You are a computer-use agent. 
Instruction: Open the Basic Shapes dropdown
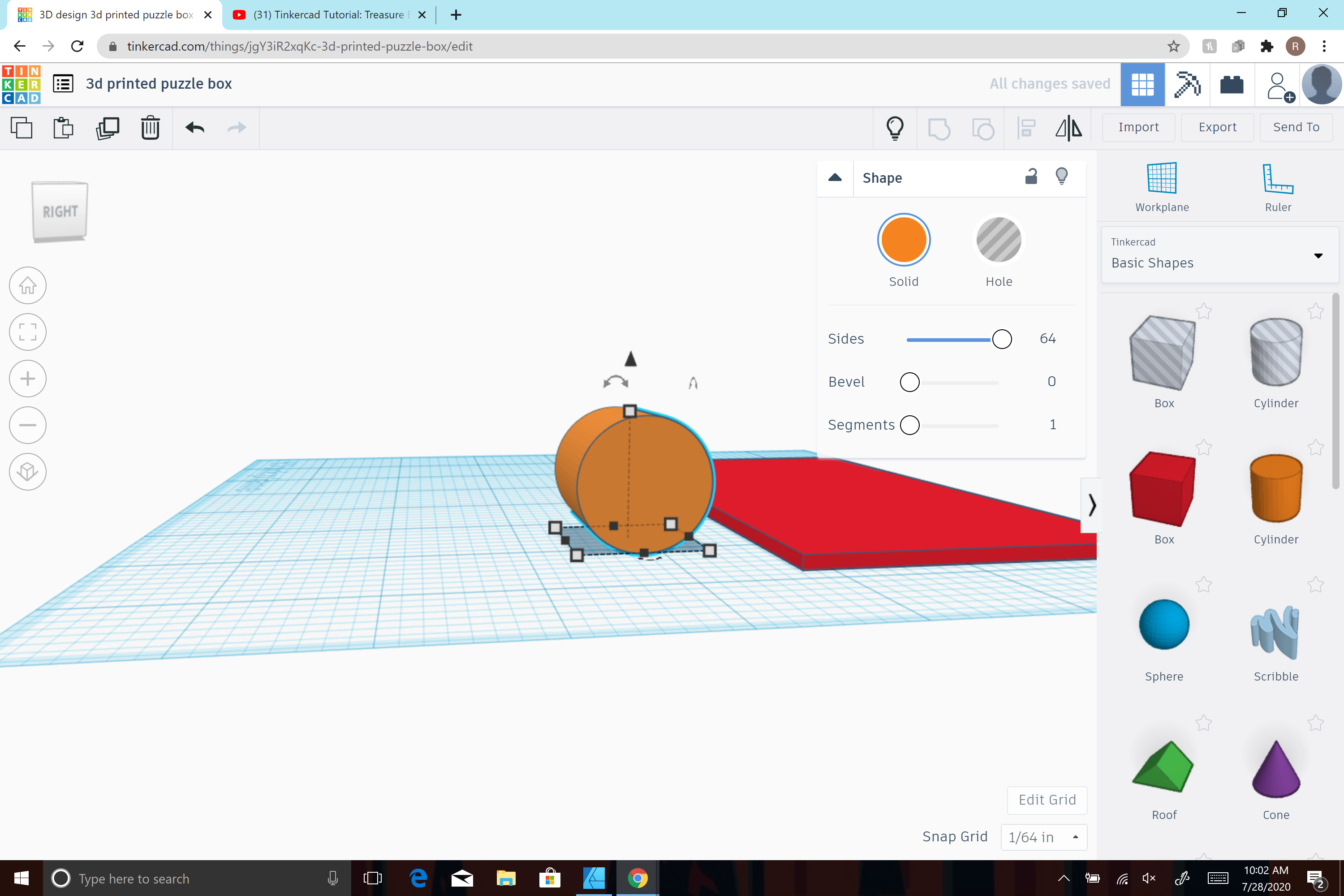coord(1219,255)
